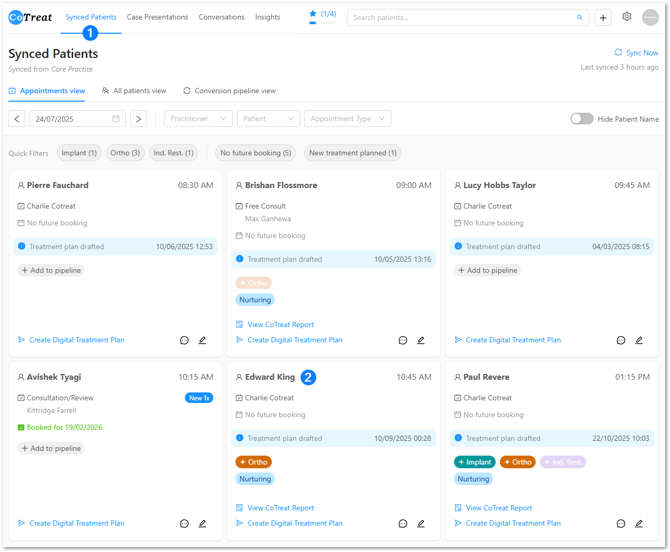The image size is (670, 552).
Task: Go to next day with right arrow
Action: (139, 119)
